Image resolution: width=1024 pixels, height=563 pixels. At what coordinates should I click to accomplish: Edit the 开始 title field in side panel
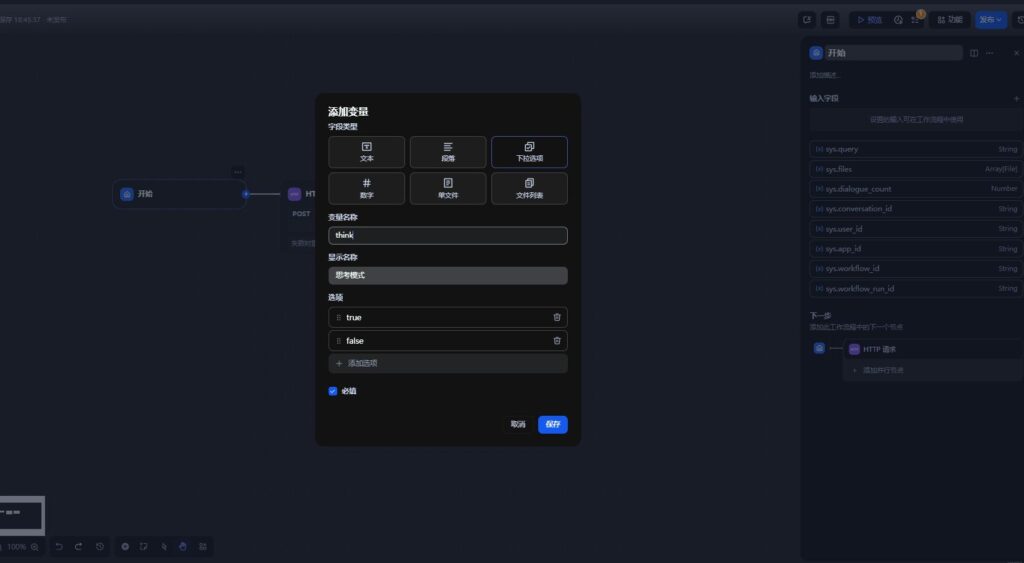point(894,53)
